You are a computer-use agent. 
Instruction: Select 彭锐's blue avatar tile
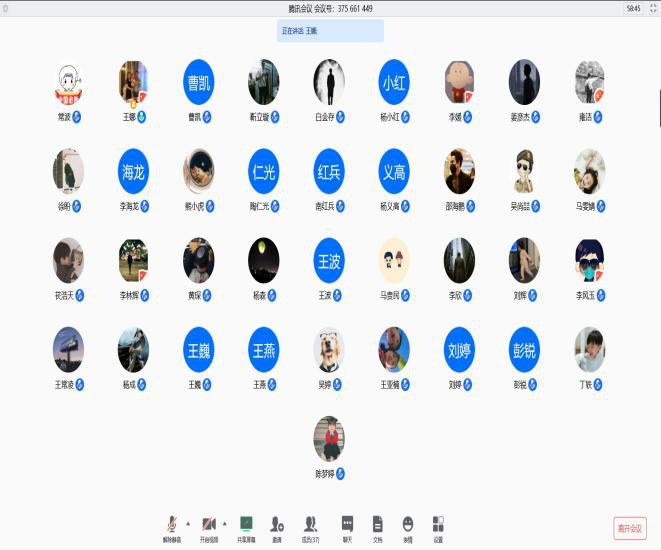pyautogui.click(x=524, y=349)
